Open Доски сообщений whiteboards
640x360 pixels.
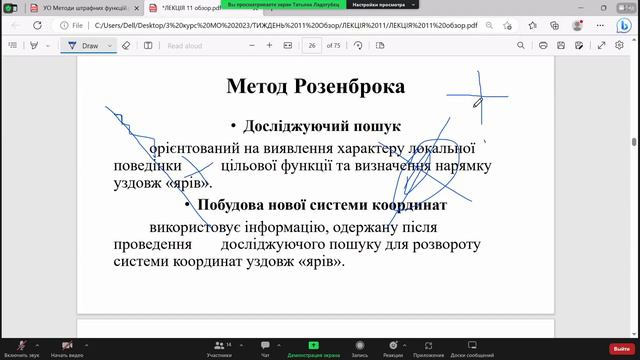pyautogui.click(x=472, y=349)
